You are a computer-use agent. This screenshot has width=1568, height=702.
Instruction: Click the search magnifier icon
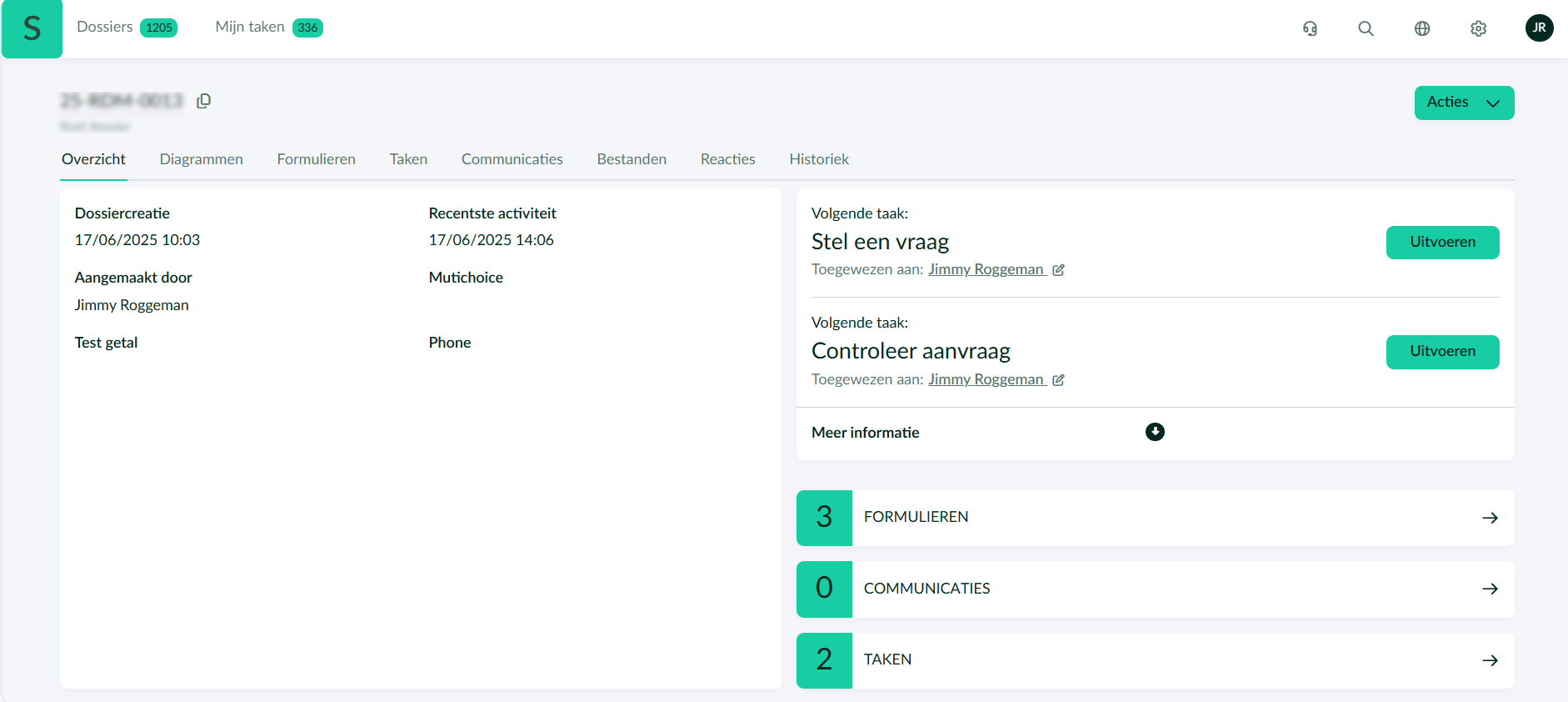tap(1366, 28)
